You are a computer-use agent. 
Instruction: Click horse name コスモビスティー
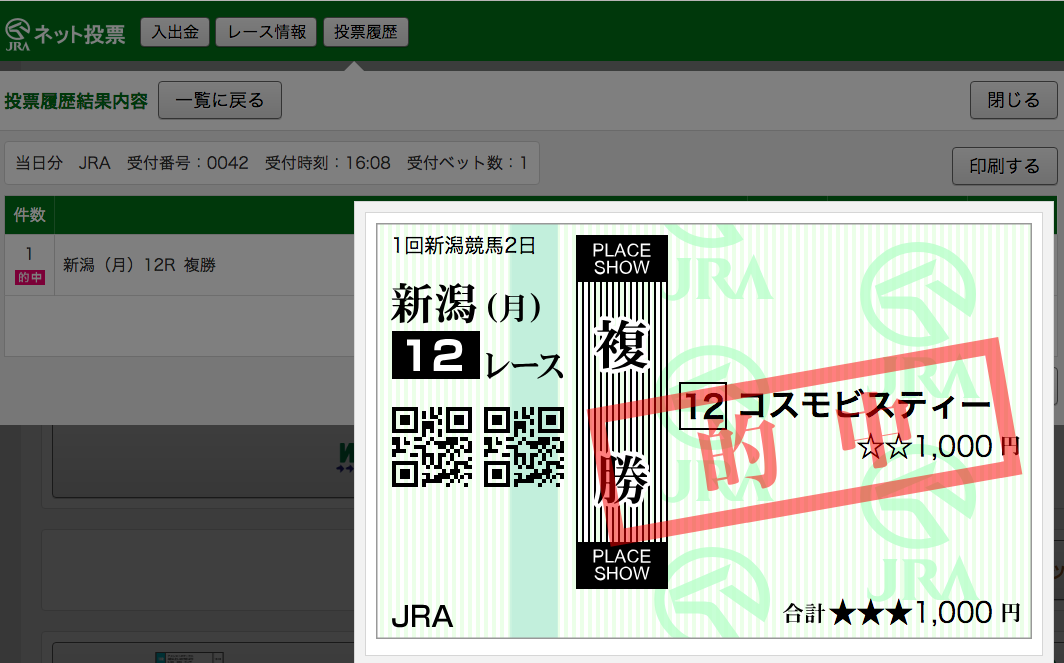click(865, 405)
